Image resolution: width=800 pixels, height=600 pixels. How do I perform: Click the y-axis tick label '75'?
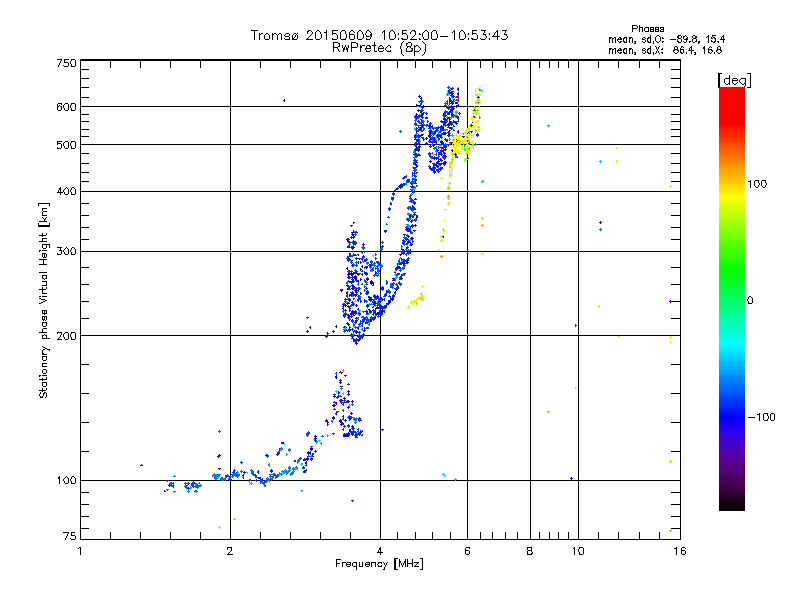tap(70, 536)
